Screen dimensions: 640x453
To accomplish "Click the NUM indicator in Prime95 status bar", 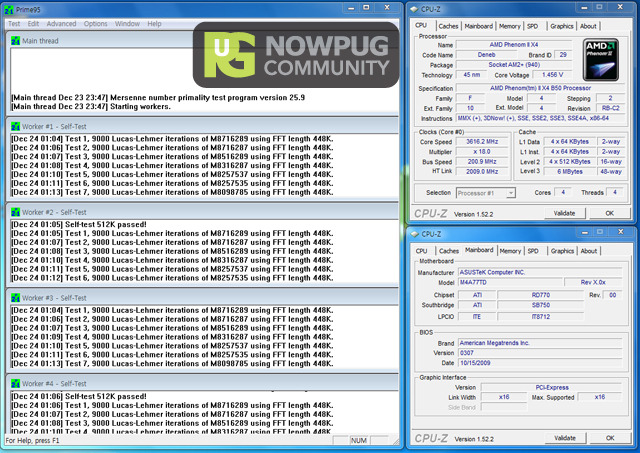I will pyautogui.click(x=358, y=441).
